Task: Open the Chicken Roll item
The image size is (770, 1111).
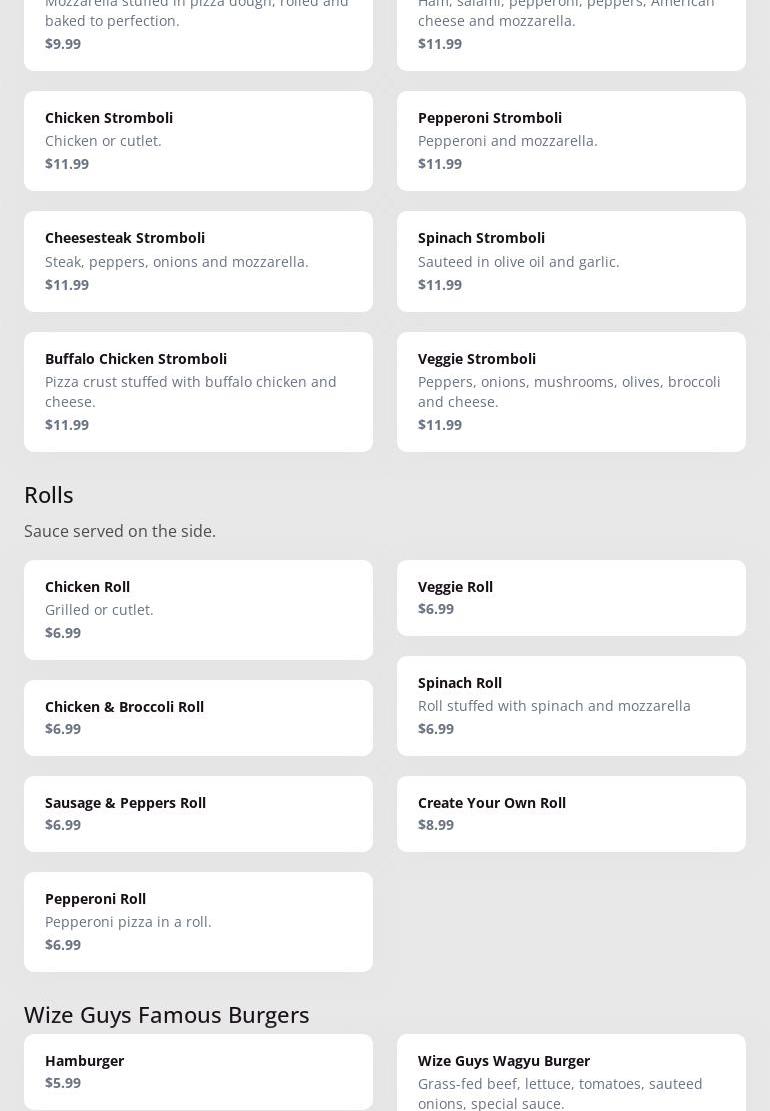Action: 198,609
